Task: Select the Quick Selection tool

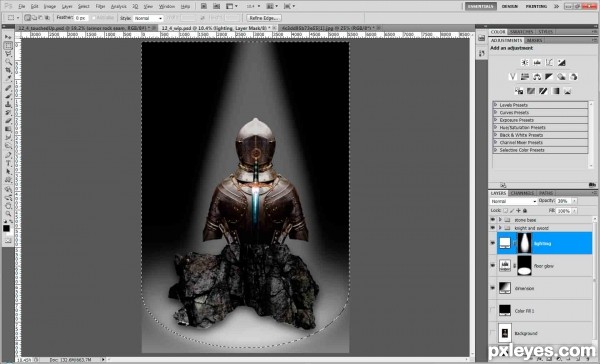Action: pos(8,62)
